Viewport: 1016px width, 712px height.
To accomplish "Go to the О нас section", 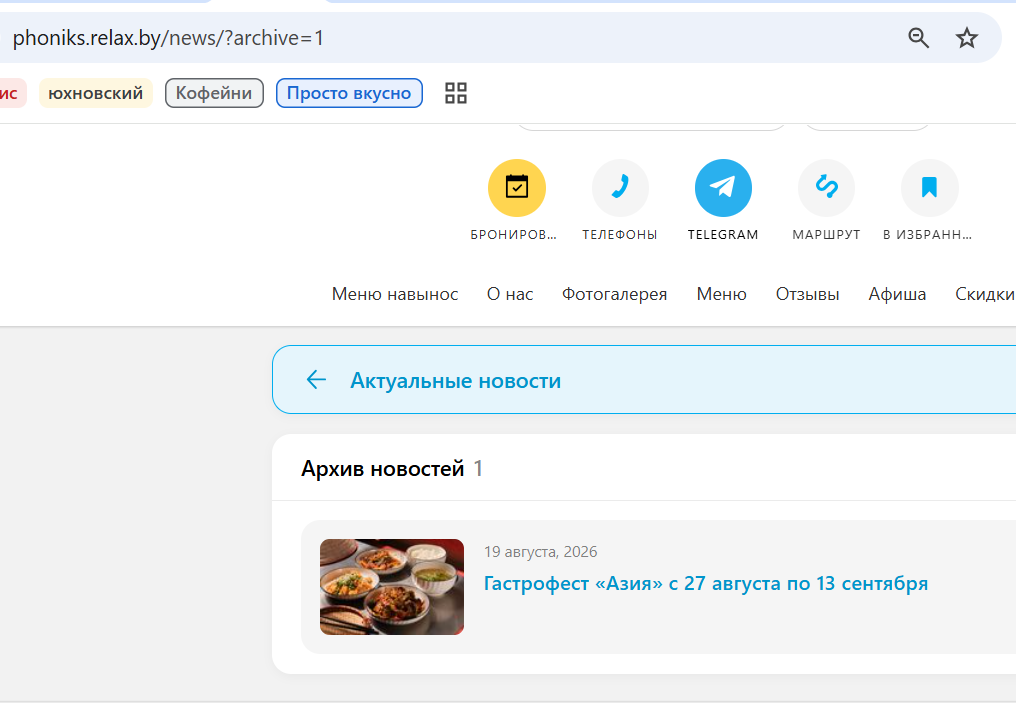I will tap(510, 294).
